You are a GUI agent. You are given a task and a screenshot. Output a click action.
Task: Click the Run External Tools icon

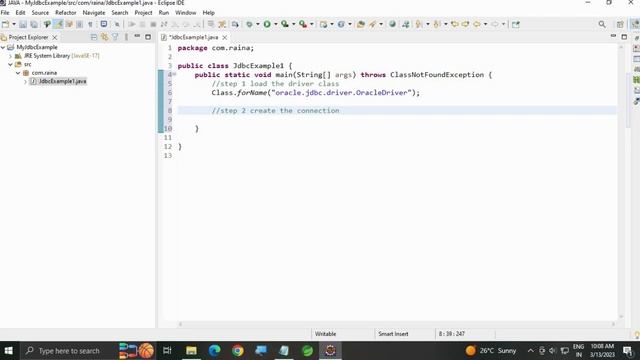coord(303,24)
